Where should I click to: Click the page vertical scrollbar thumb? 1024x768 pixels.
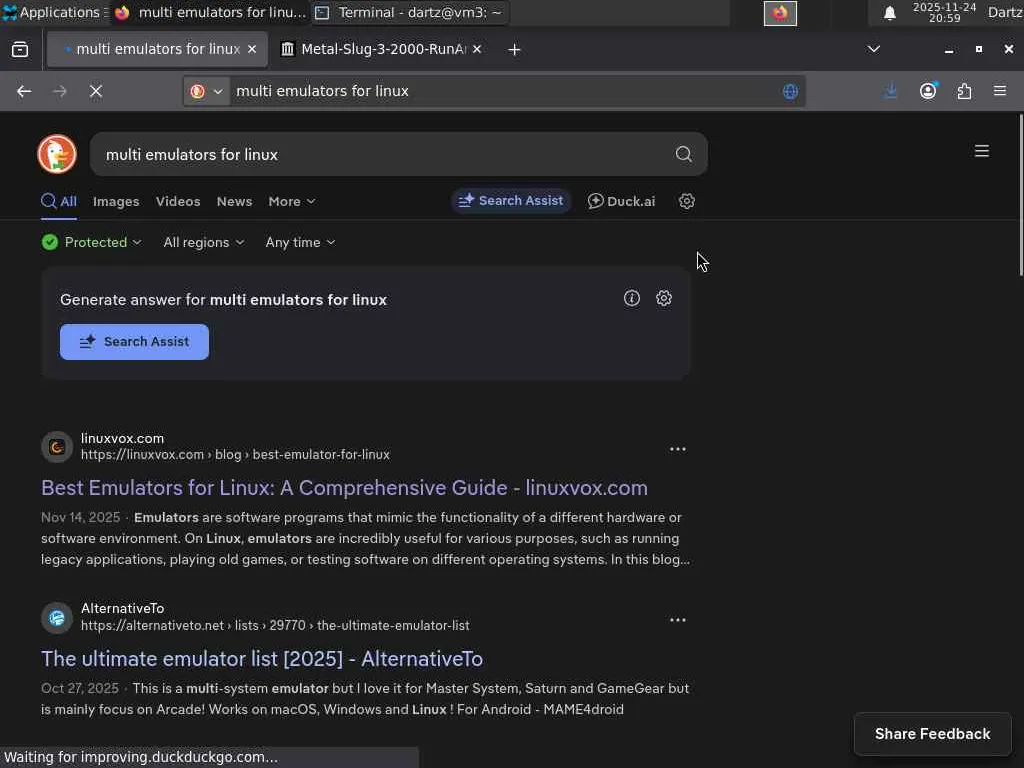[1021, 196]
